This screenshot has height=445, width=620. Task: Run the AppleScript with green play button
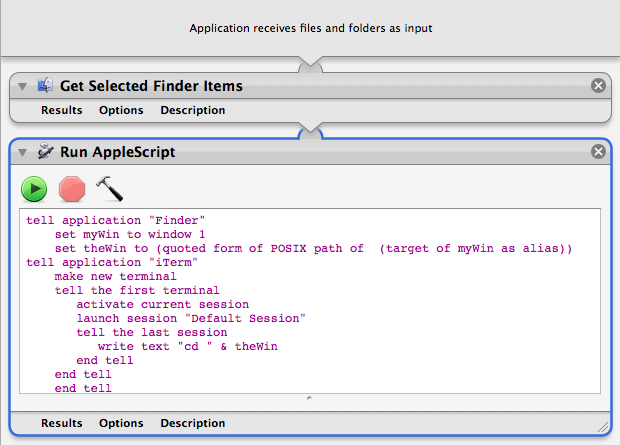click(x=34, y=189)
